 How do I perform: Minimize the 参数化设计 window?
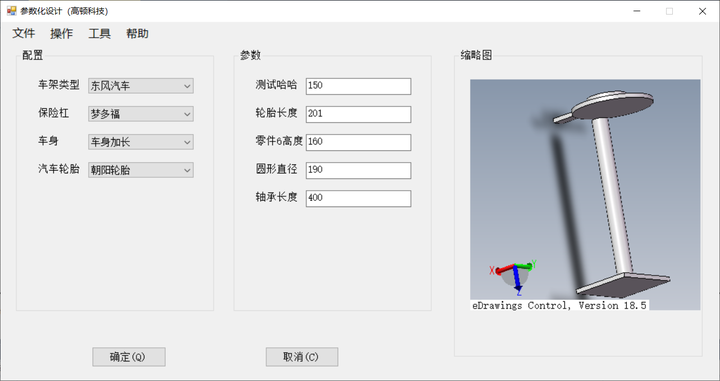coord(636,11)
